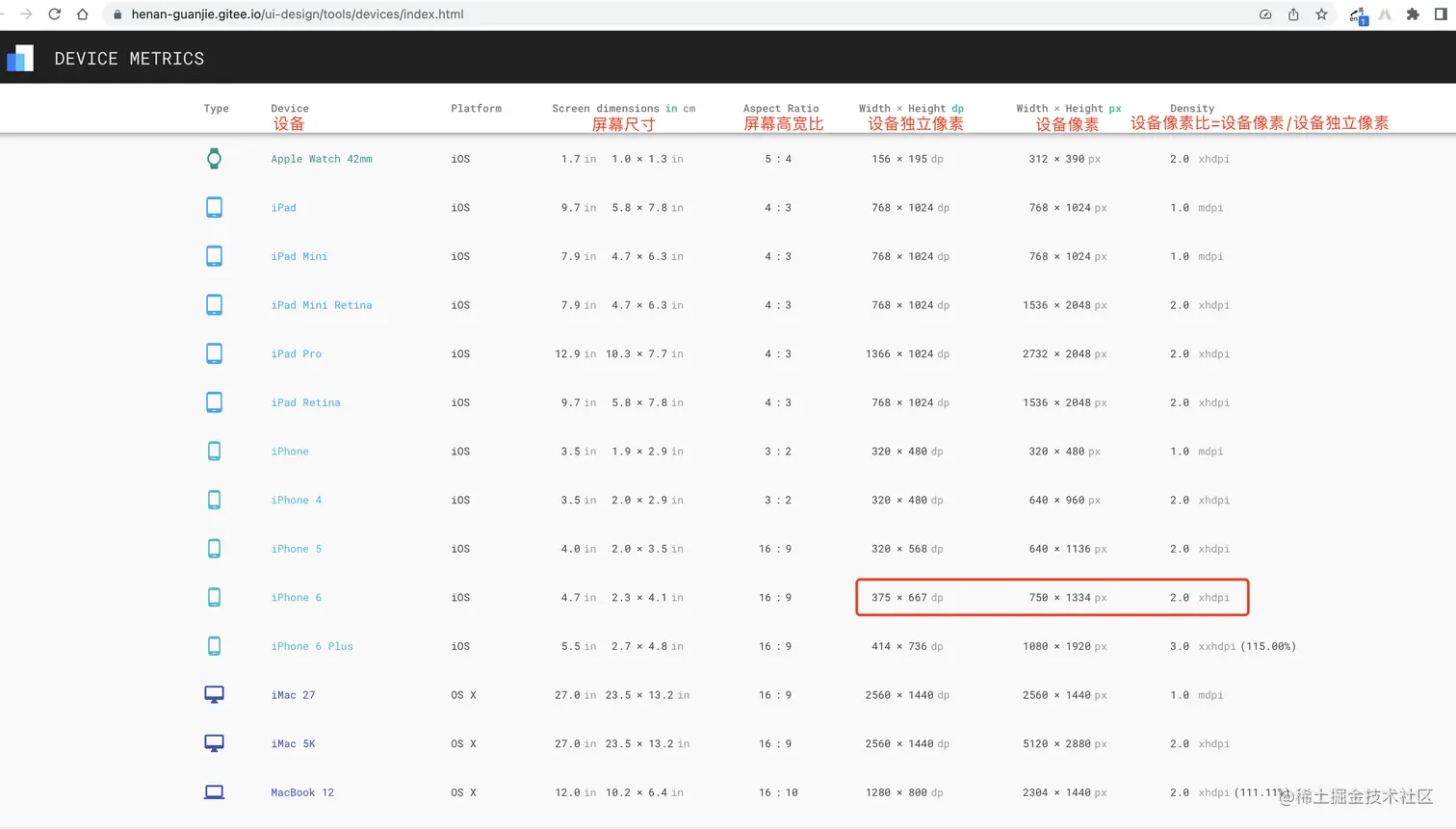Click the iMac 27 desktop monitor icon

pos(214,695)
